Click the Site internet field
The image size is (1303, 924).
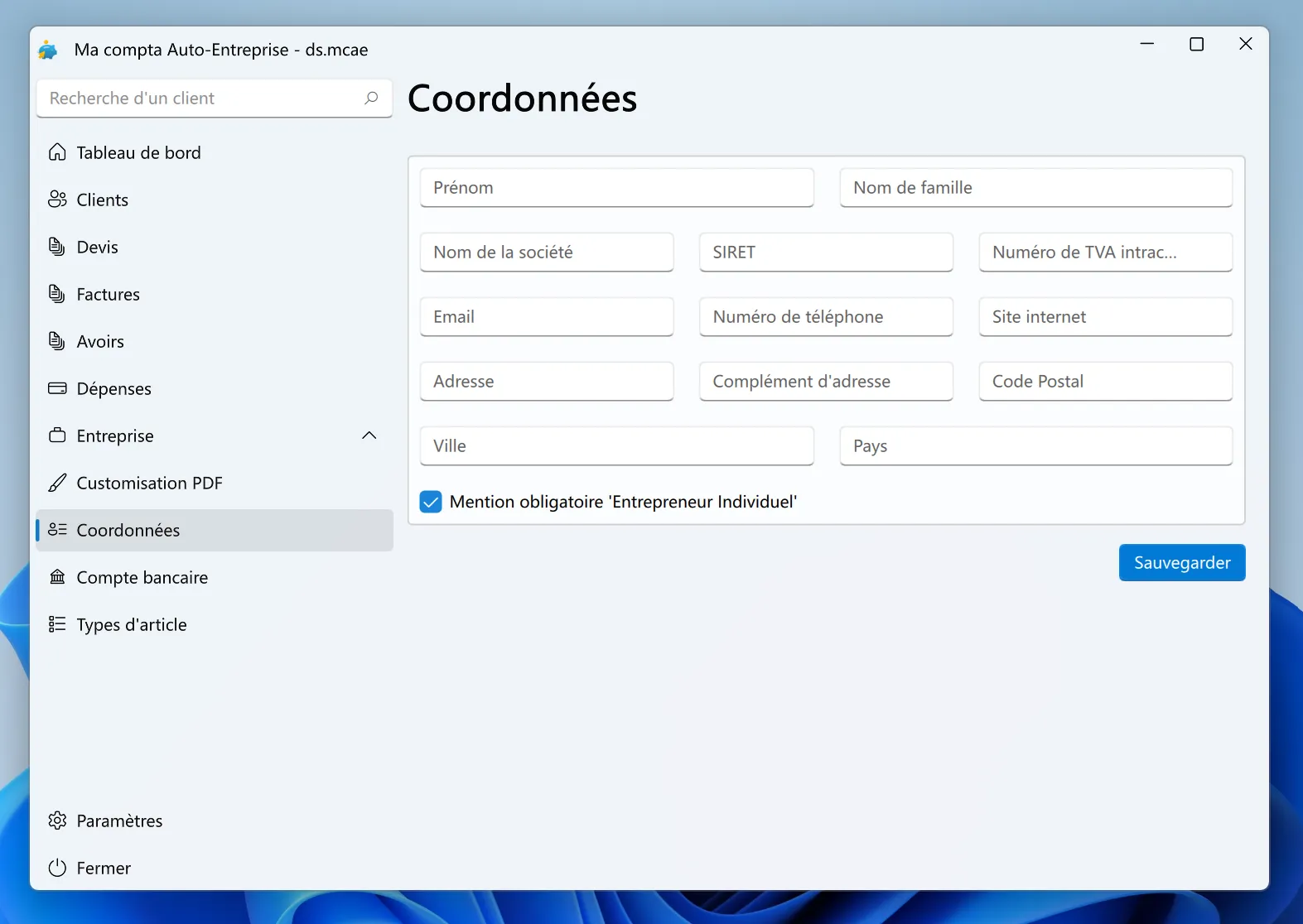[x=1106, y=316]
